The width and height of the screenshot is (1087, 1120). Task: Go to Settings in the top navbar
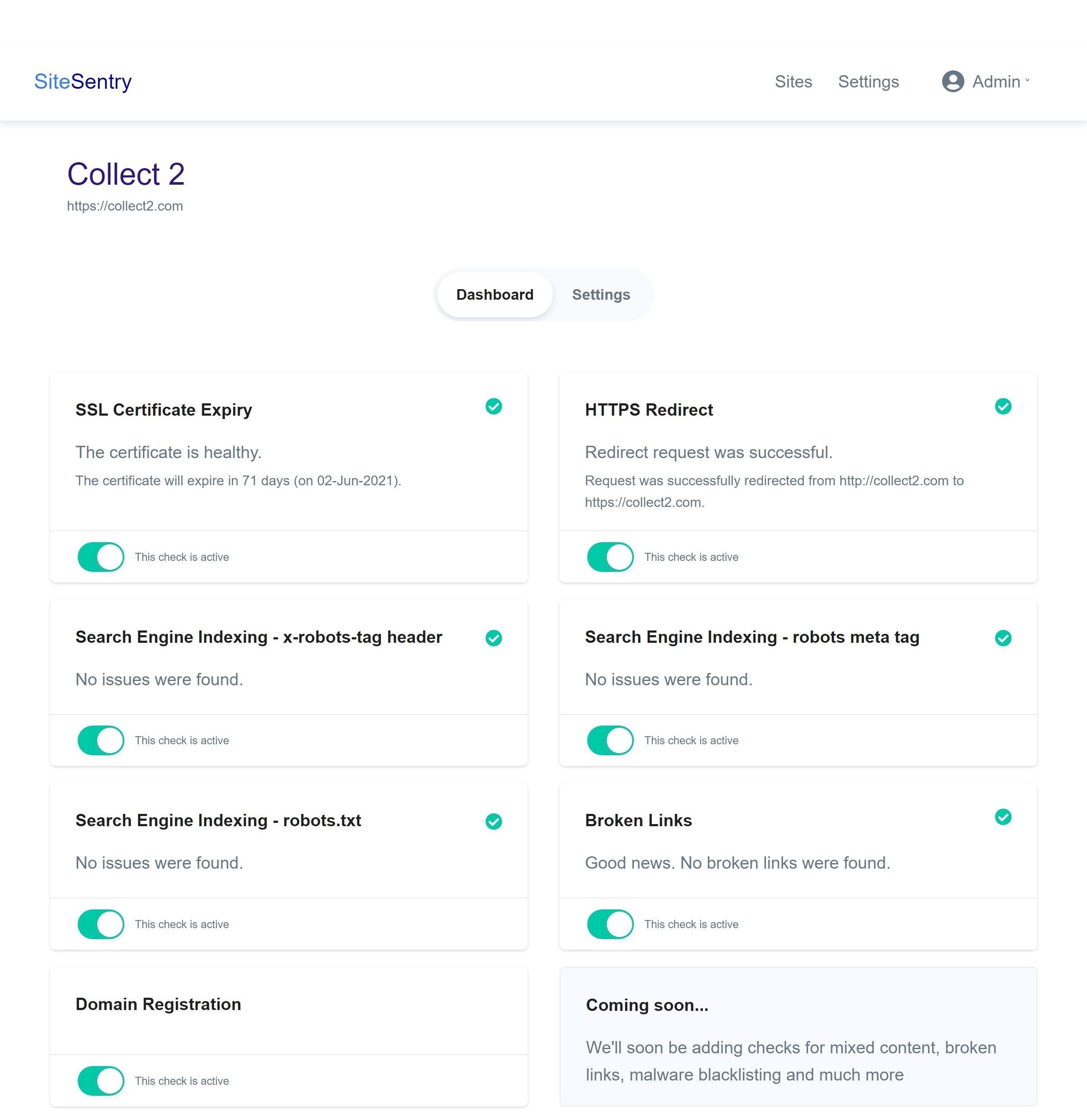click(x=868, y=81)
